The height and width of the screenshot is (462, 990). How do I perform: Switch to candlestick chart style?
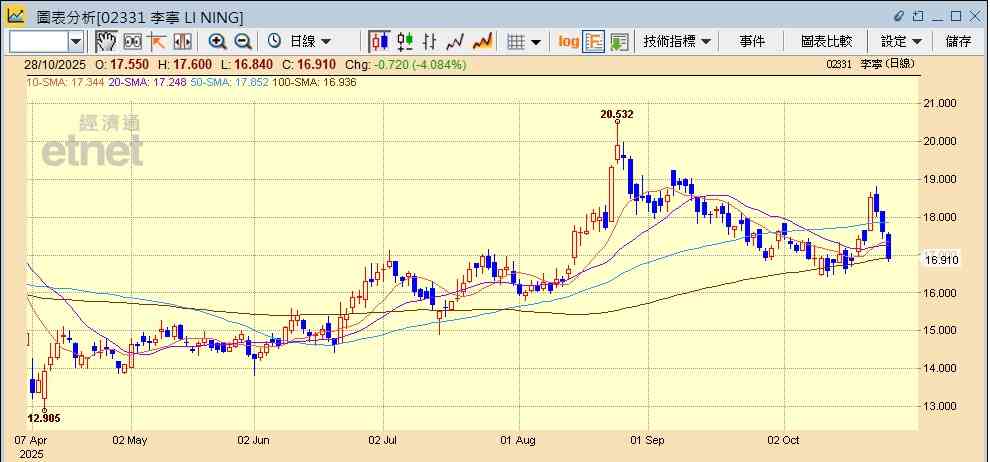coord(379,41)
